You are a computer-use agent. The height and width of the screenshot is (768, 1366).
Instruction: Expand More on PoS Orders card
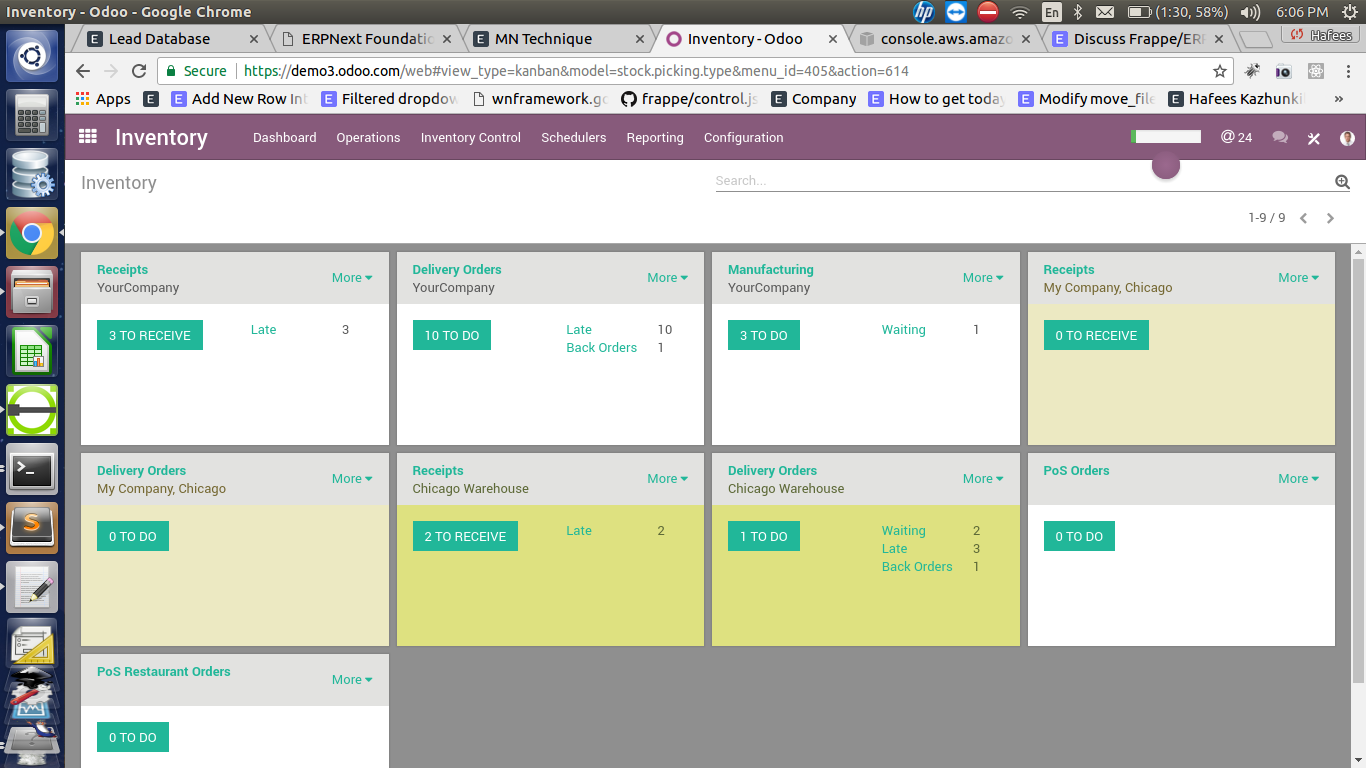tap(1298, 479)
